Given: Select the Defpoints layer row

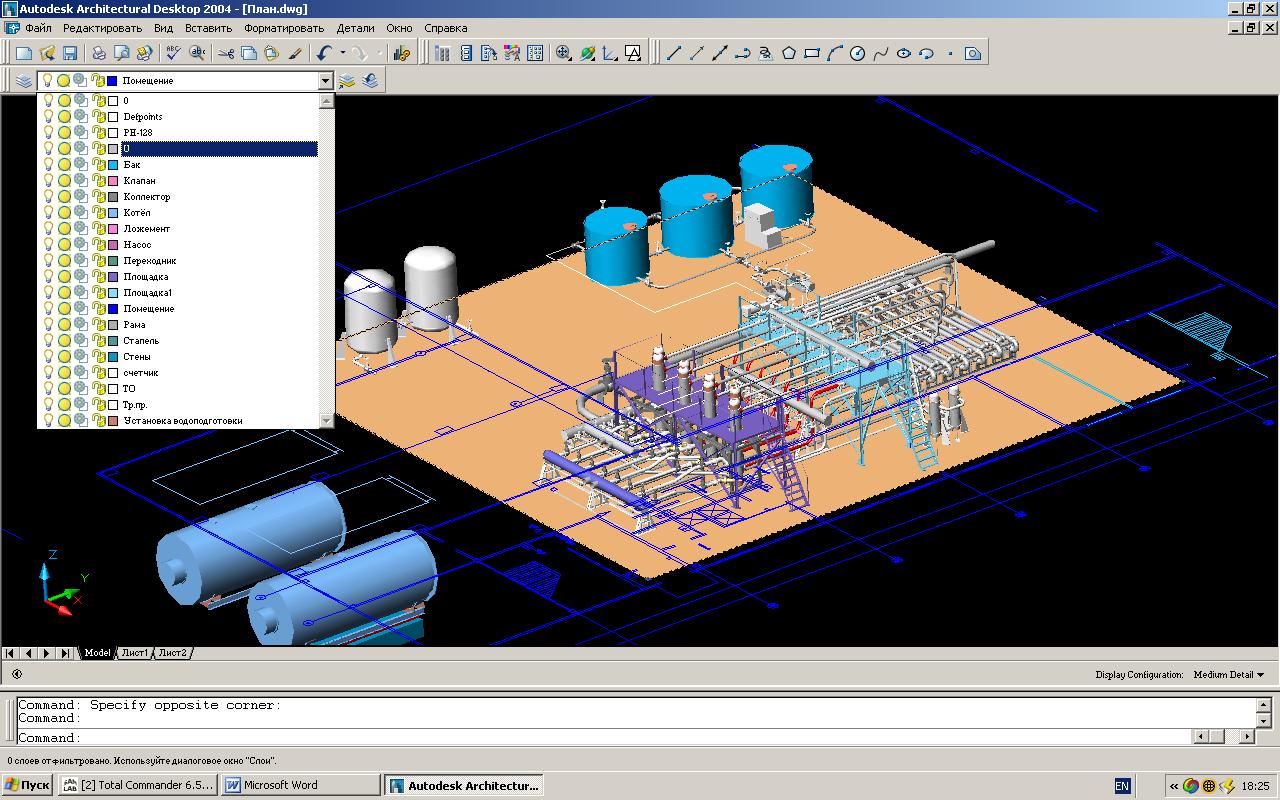Looking at the screenshot, I should coord(178,116).
